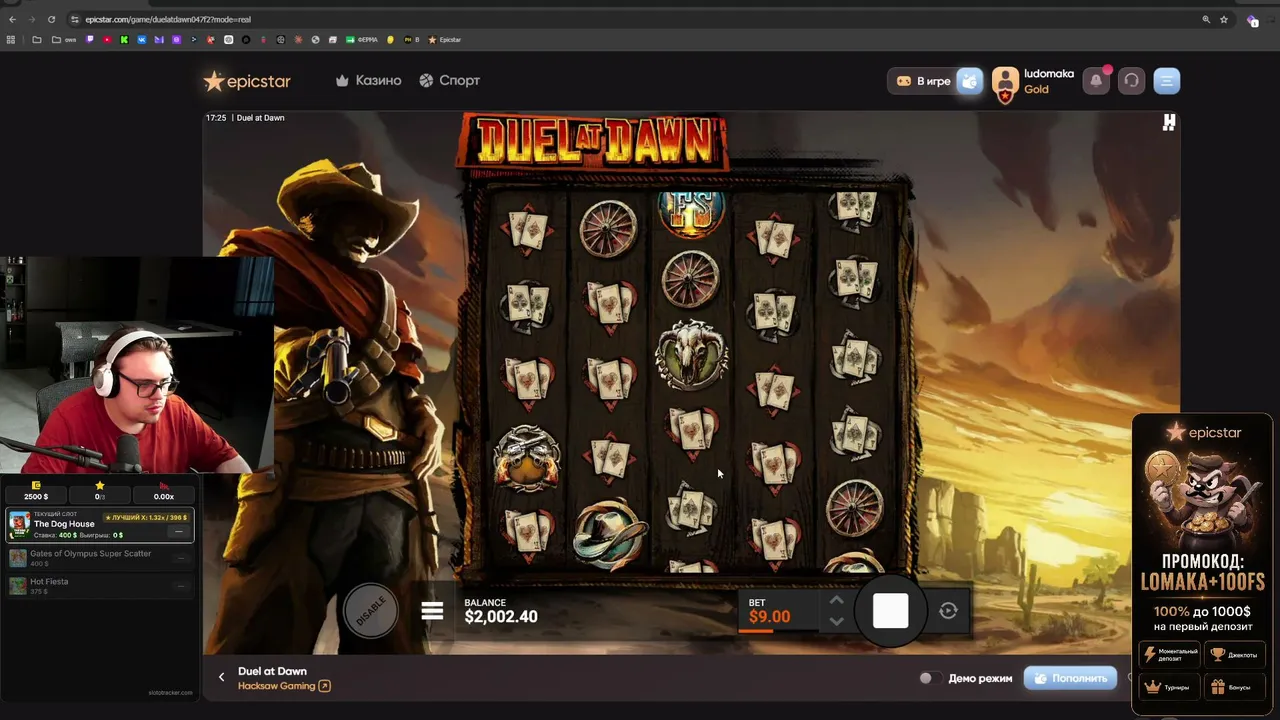Viewport: 1280px width, 720px height.
Task: Click the browser back arrow
Action: (x=12, y=19)
